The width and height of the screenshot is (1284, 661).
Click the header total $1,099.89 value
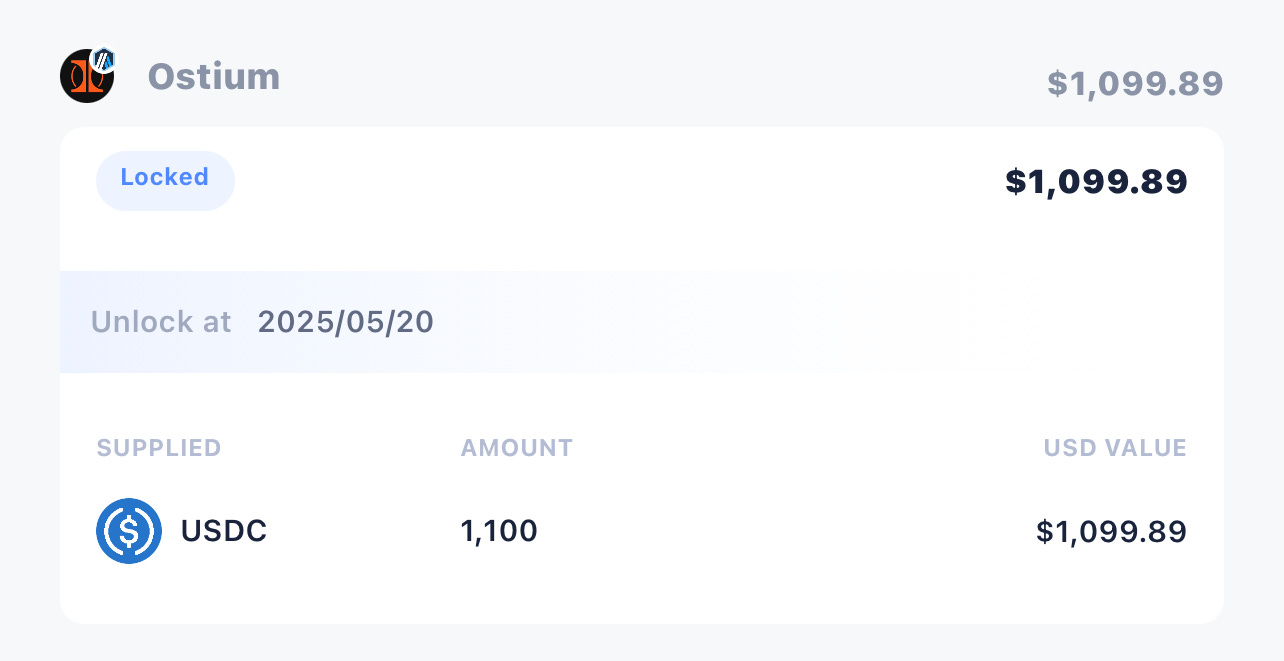(x=1135, y=84)
